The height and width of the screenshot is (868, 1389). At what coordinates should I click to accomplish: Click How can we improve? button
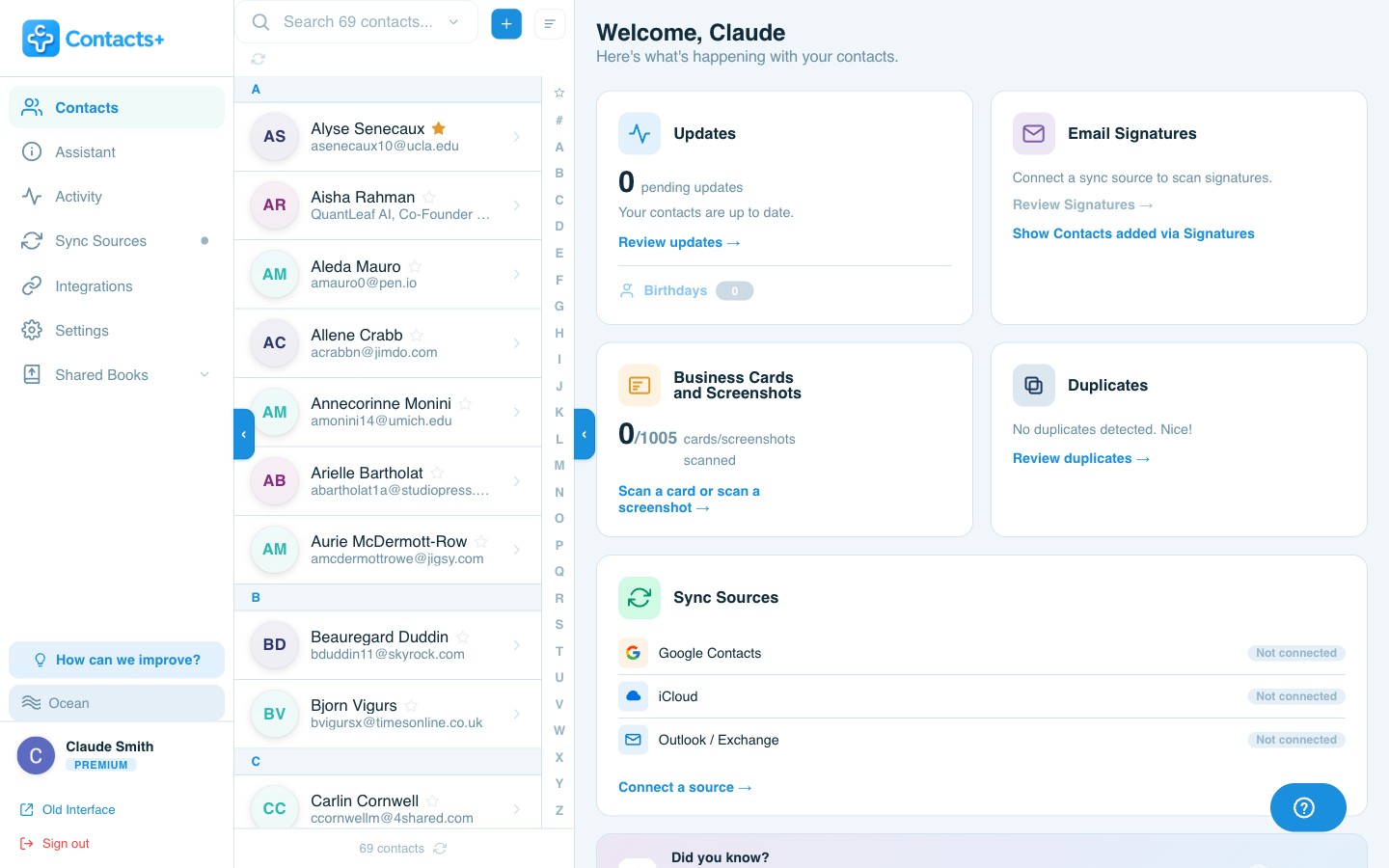tap(117, 660)
